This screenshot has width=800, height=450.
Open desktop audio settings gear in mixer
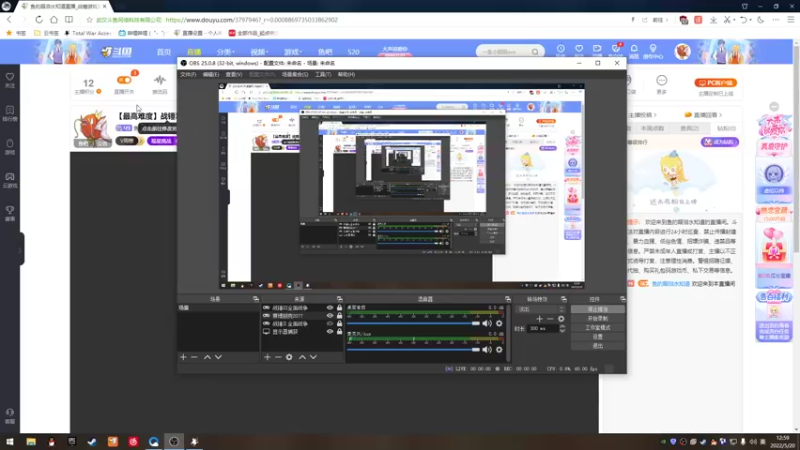point(499,323)
